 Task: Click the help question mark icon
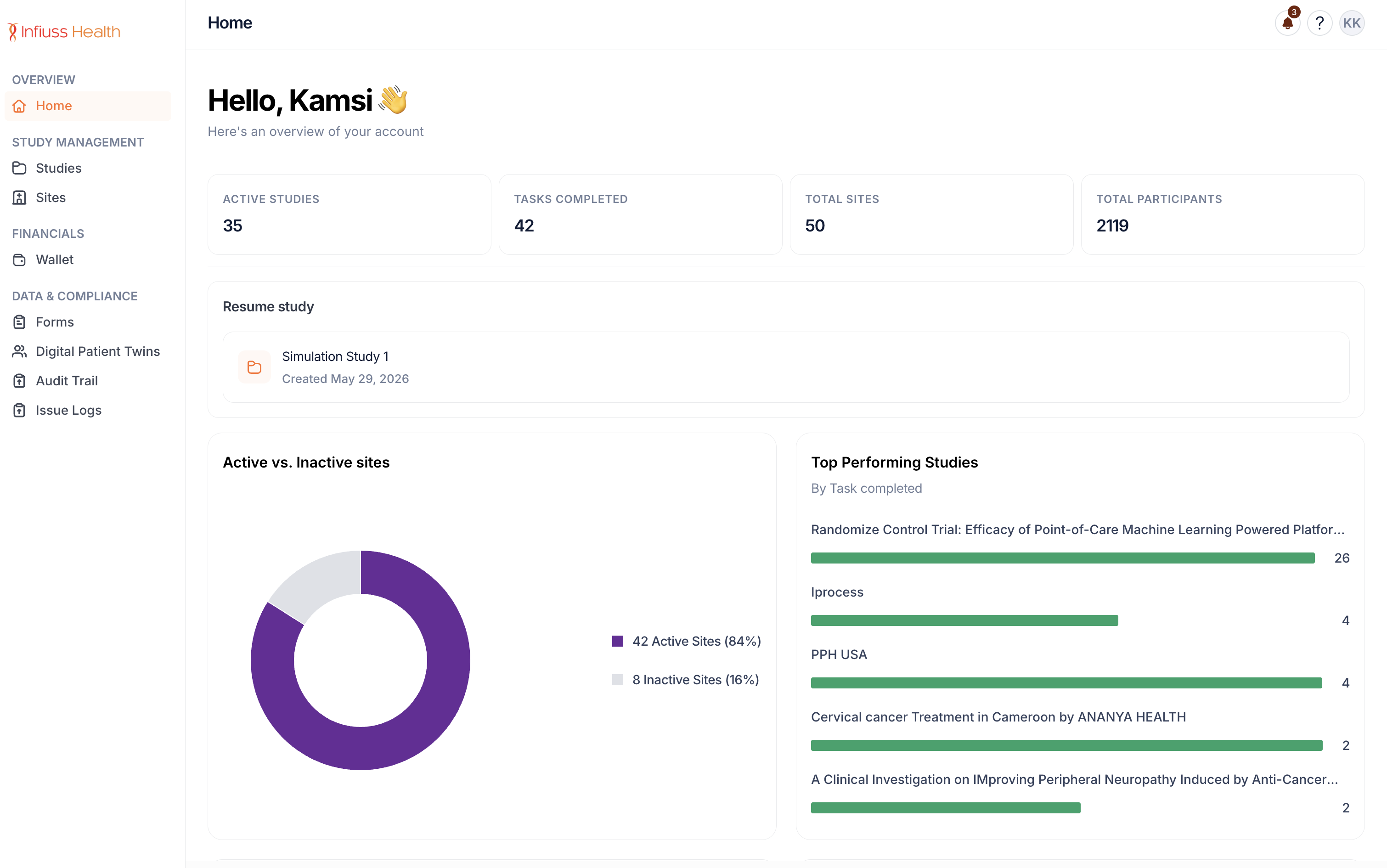click(x=1319, y=23)
